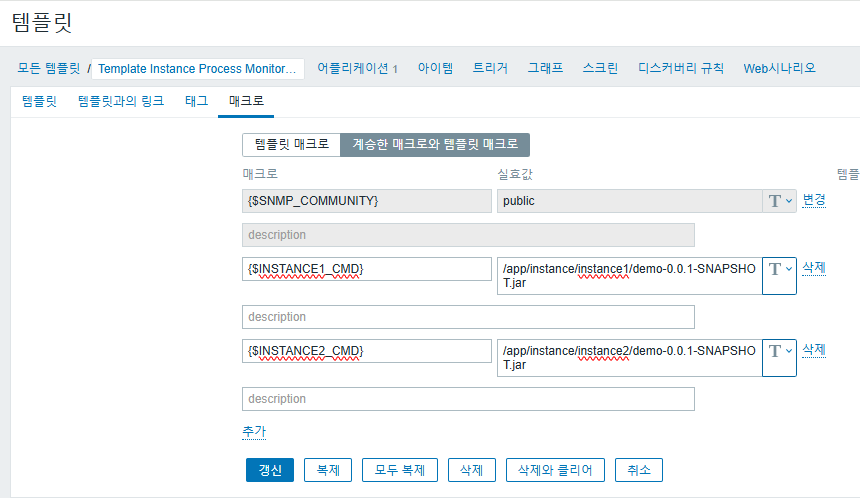This screenshot has width=860, height=498.
Task: Click 변경 link for SNMP_COMMUNITY macro
Action: click(x=814, y=200)
